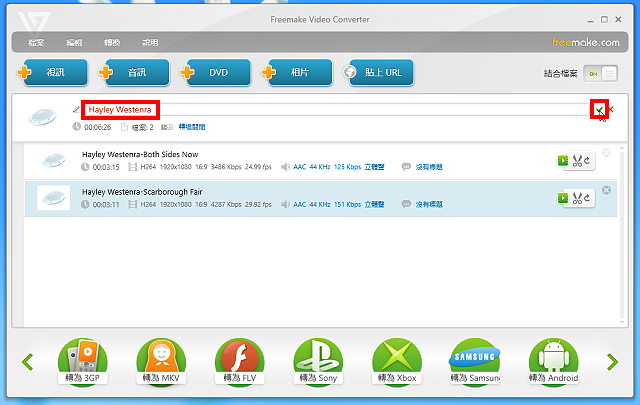The height and width of the screenshot is (405, 640).
Task: Cancel title edit with red X
Action: click(x=611, y=109)
